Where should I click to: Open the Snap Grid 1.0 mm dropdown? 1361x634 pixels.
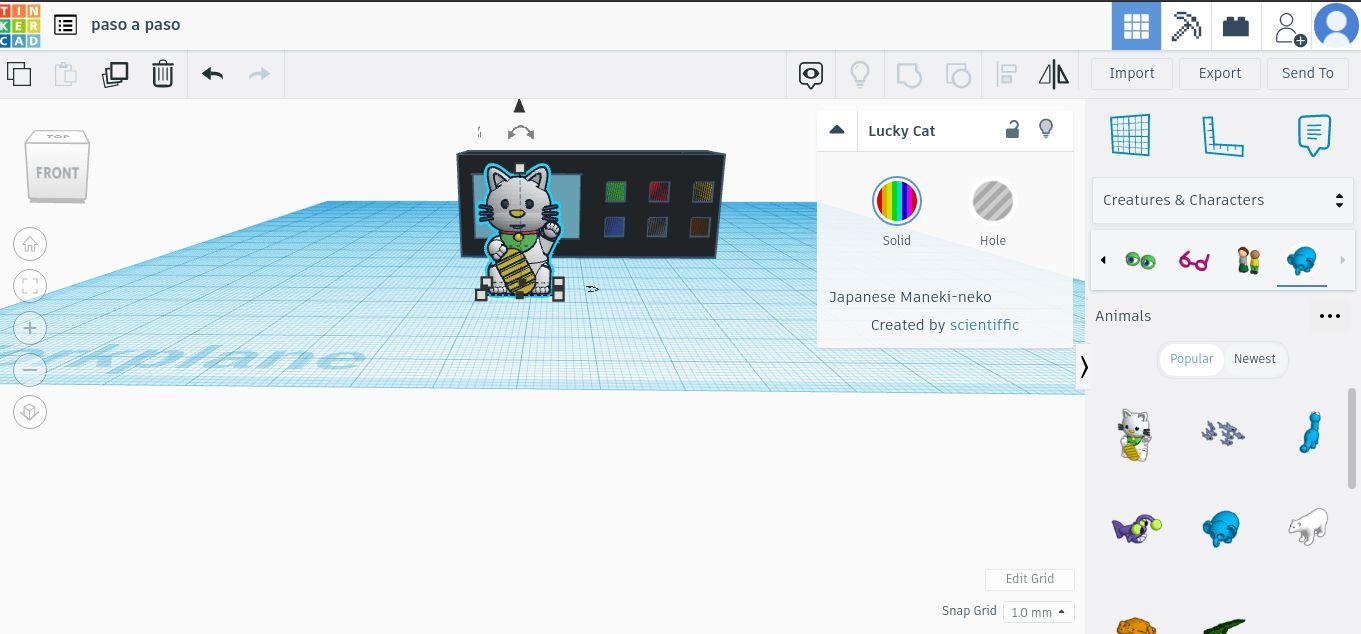point(1038,612)
